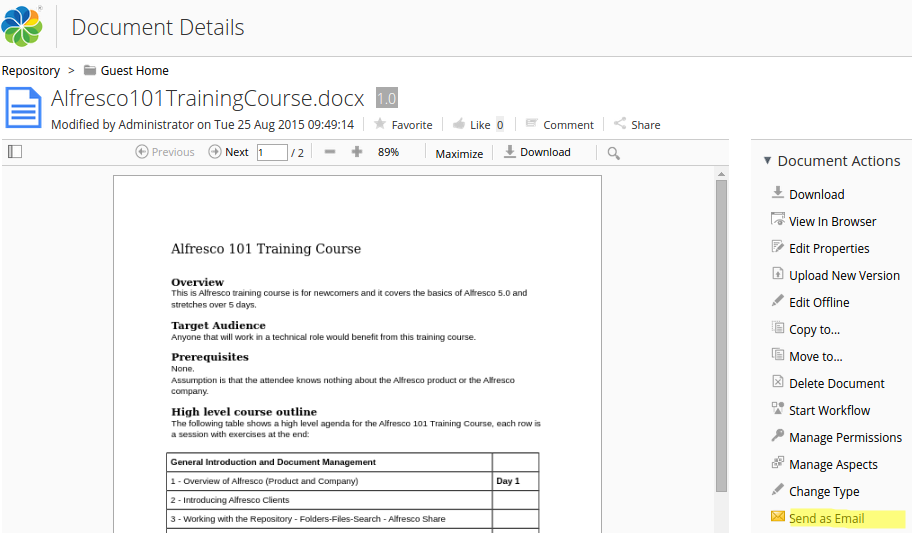Select Manage Aspects action

point(833,465)
